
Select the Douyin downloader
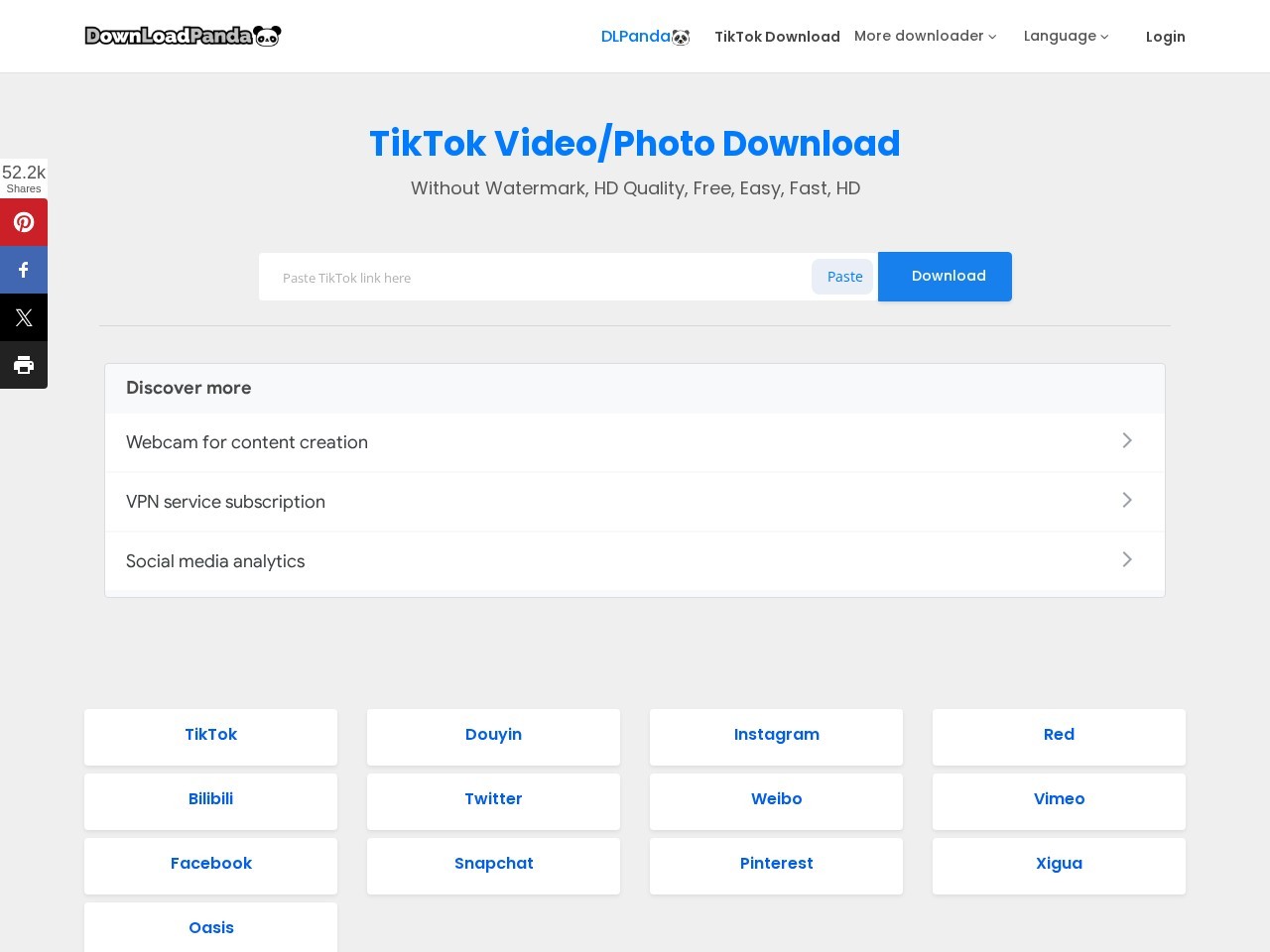pos(493,736)
